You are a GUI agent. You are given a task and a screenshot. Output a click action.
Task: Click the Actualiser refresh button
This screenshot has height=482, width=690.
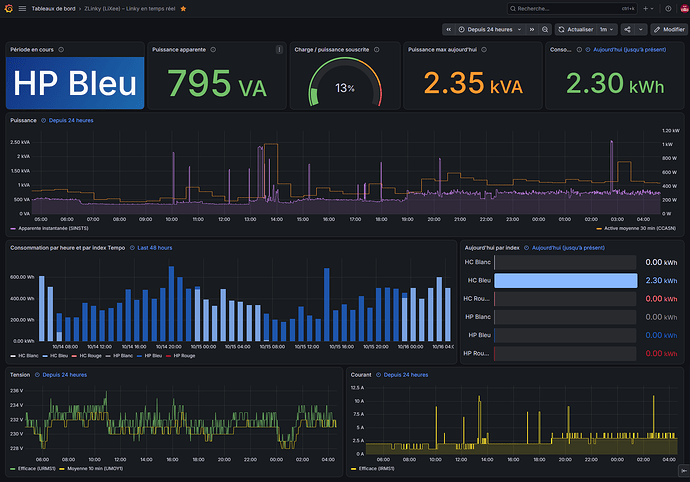coord(576,29)
